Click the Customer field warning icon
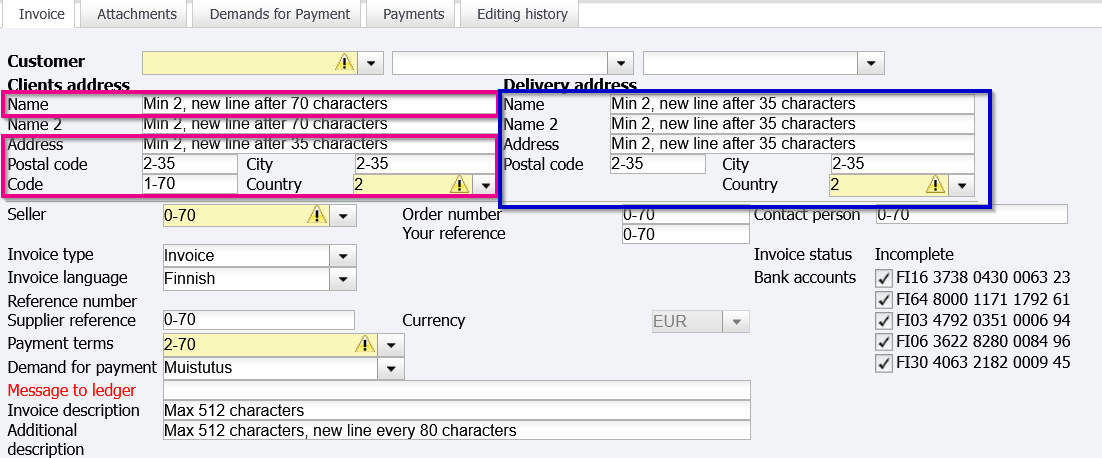This screenshot has width=1102, height=458. (344, 63)
